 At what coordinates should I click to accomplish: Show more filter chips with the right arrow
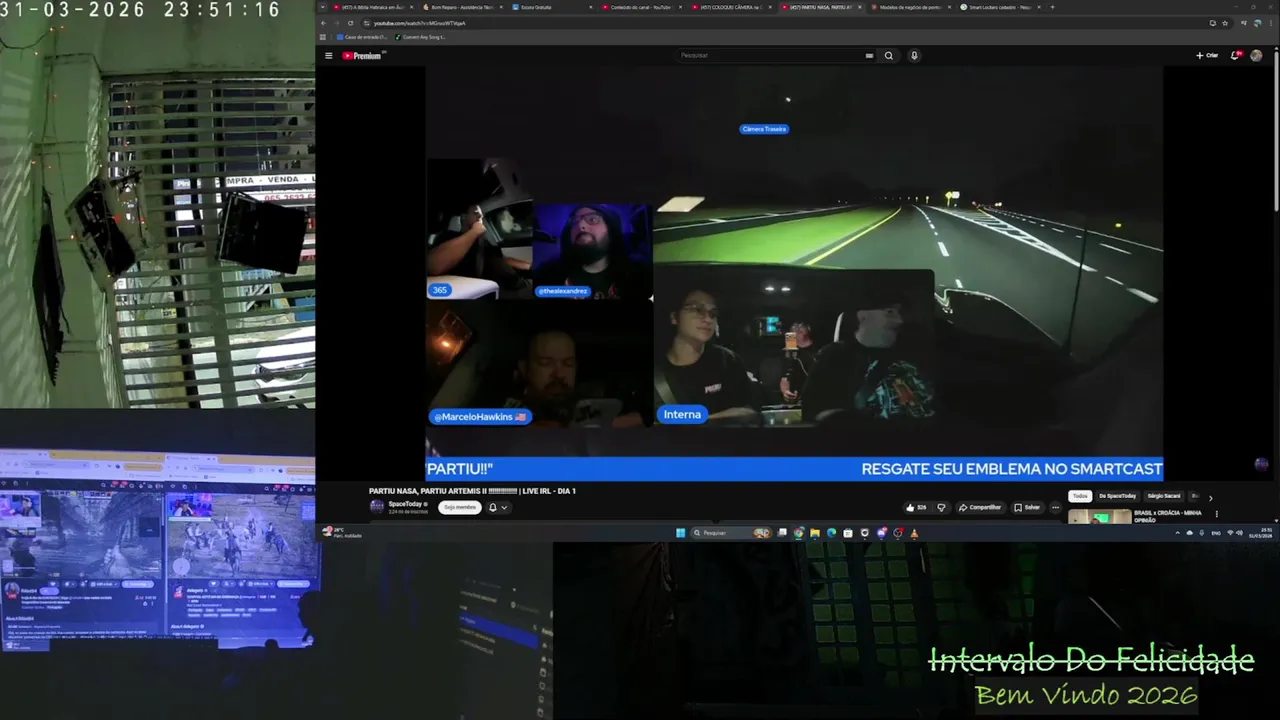[x=1210, y=497]
